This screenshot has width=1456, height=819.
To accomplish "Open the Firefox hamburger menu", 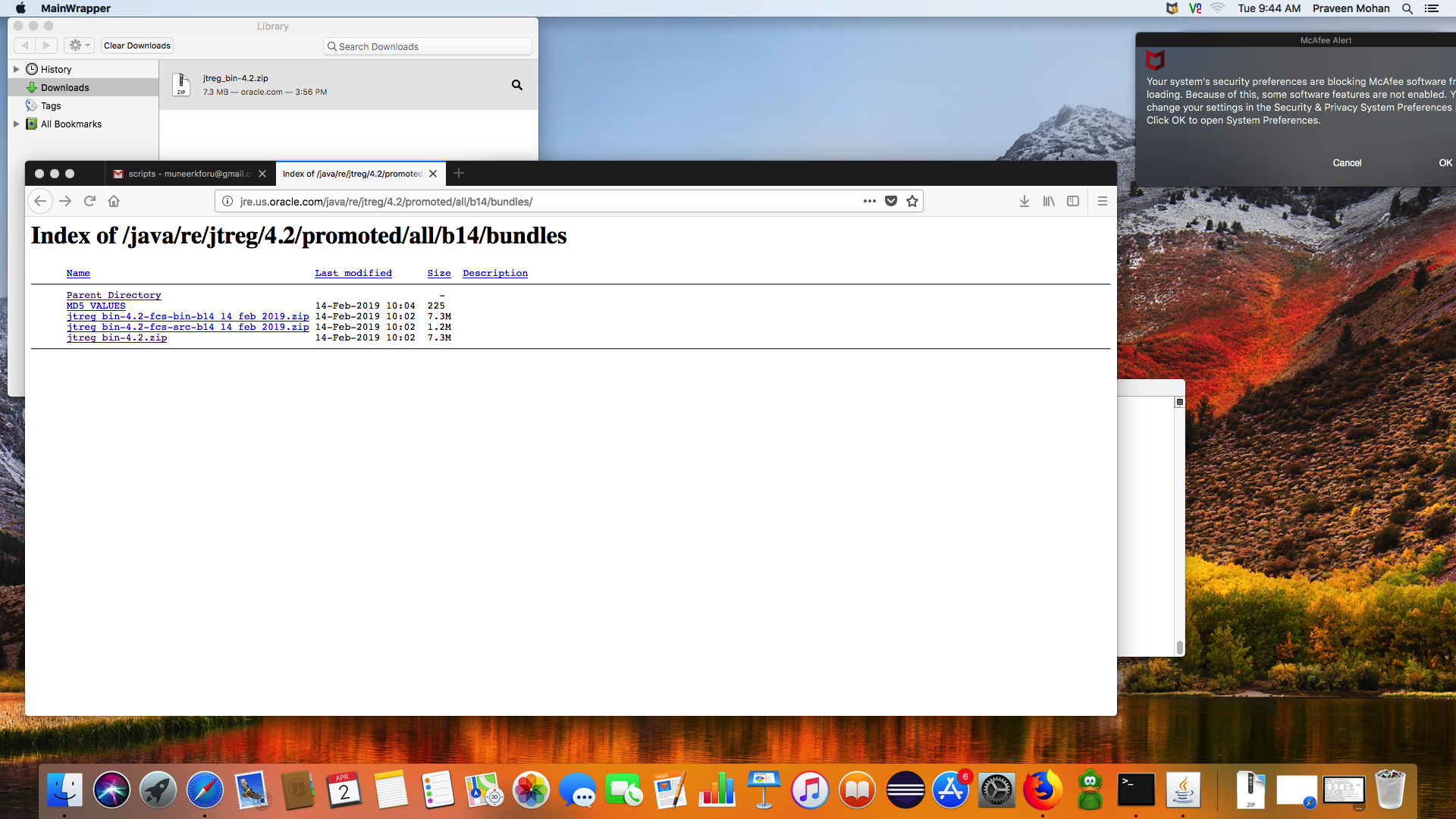I will coord(1103,201).
